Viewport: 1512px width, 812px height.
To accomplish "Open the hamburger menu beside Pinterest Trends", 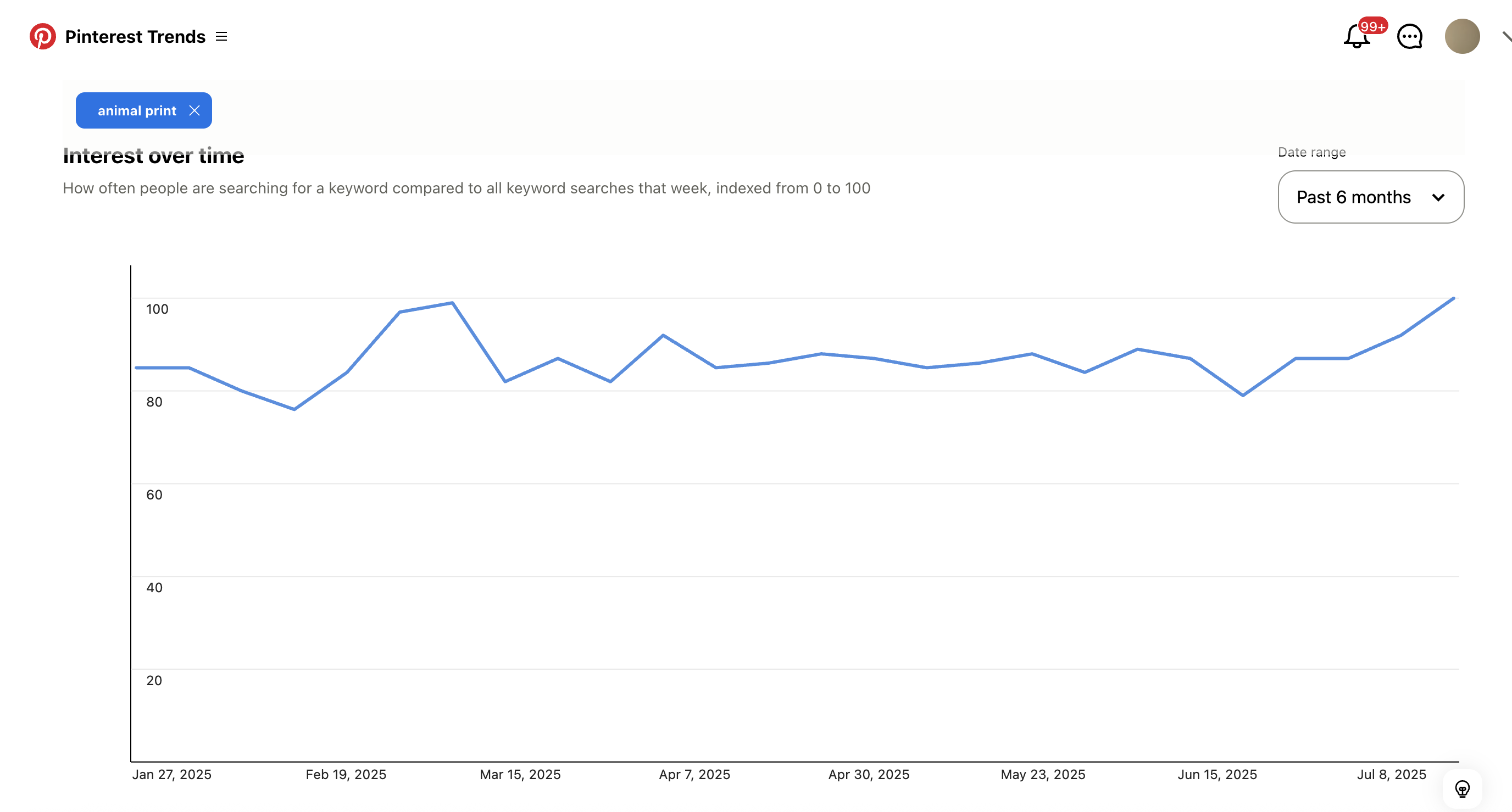I will (221, 36).
